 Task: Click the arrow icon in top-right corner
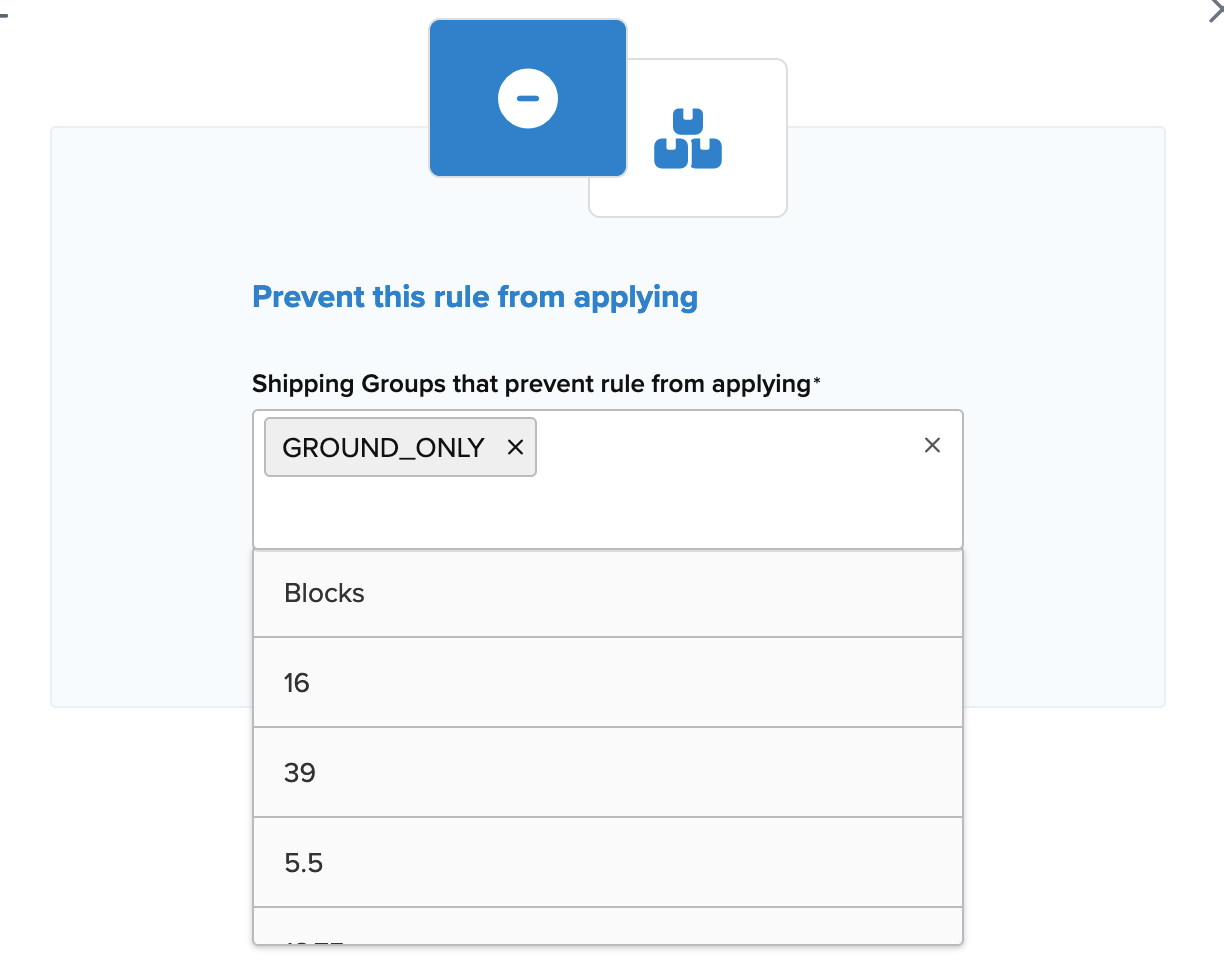coord(1216,12)
